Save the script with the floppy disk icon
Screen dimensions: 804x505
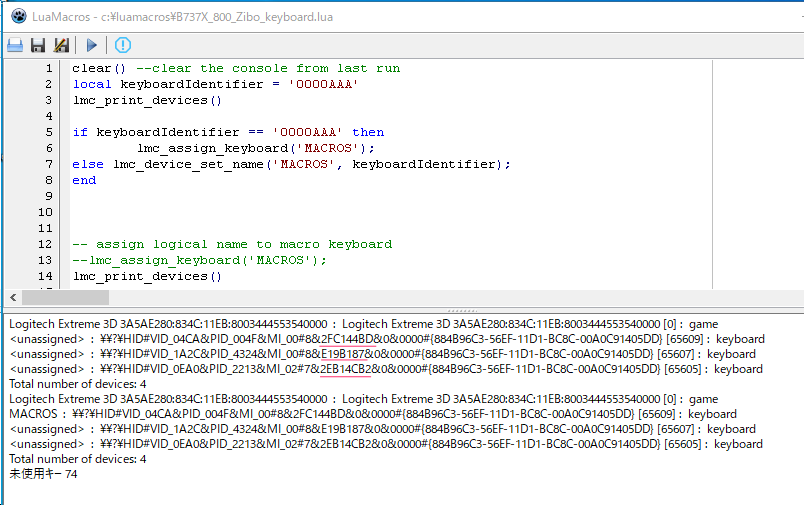point(38,45)
